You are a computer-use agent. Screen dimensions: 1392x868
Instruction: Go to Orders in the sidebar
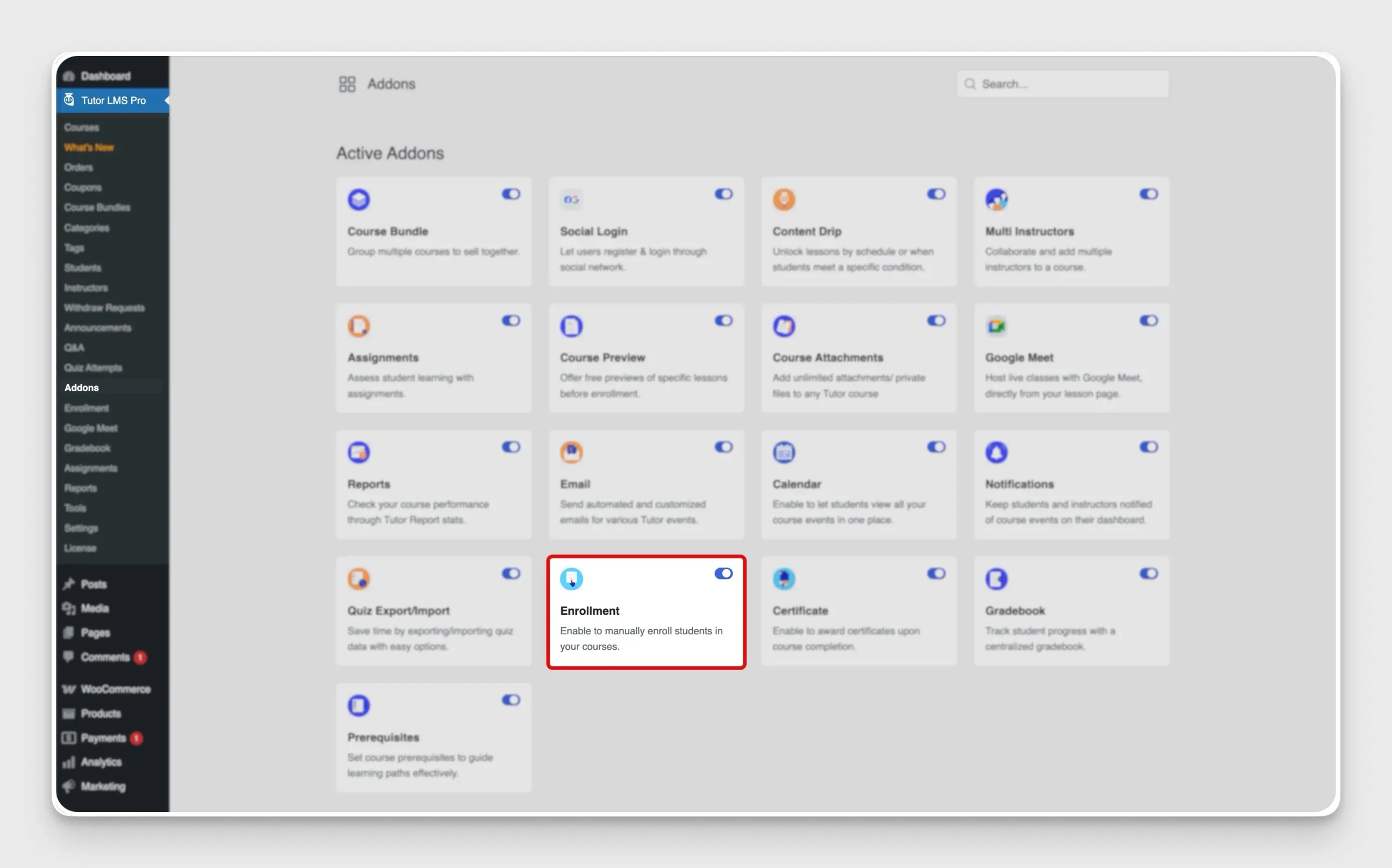(x=79, y=167)
